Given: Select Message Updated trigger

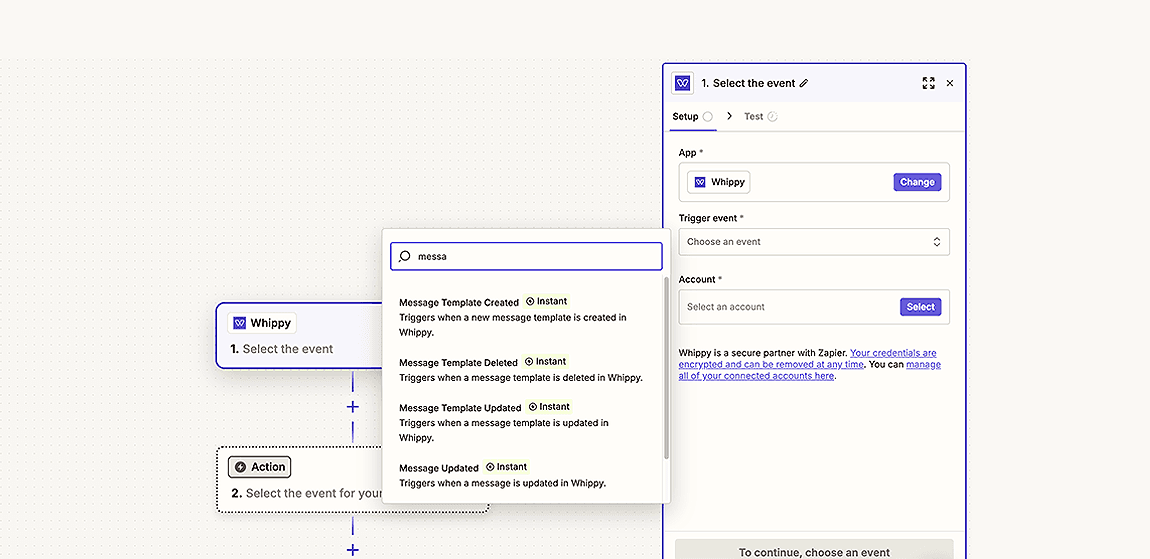Looking at the screenshot, I should [x=521, y=475].
